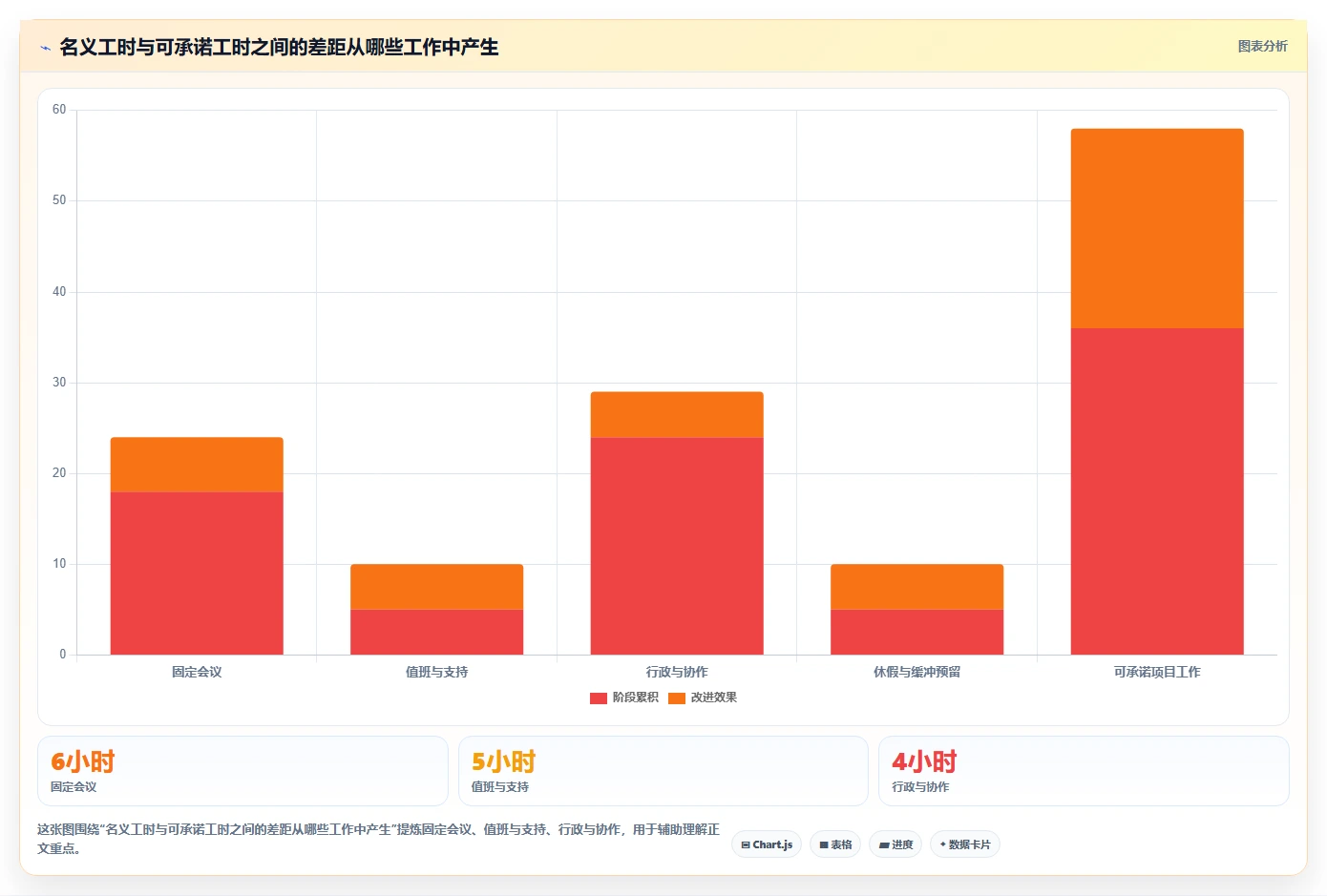Viewport: 1327px width, 896px height.
Task: Select the 表格 tag chip
Action: [835, 844]
